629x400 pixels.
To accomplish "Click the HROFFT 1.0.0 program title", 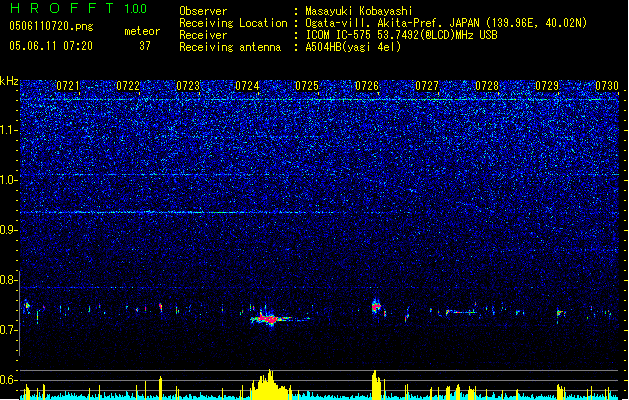I will pyautogui.click(x=79, y=8).
